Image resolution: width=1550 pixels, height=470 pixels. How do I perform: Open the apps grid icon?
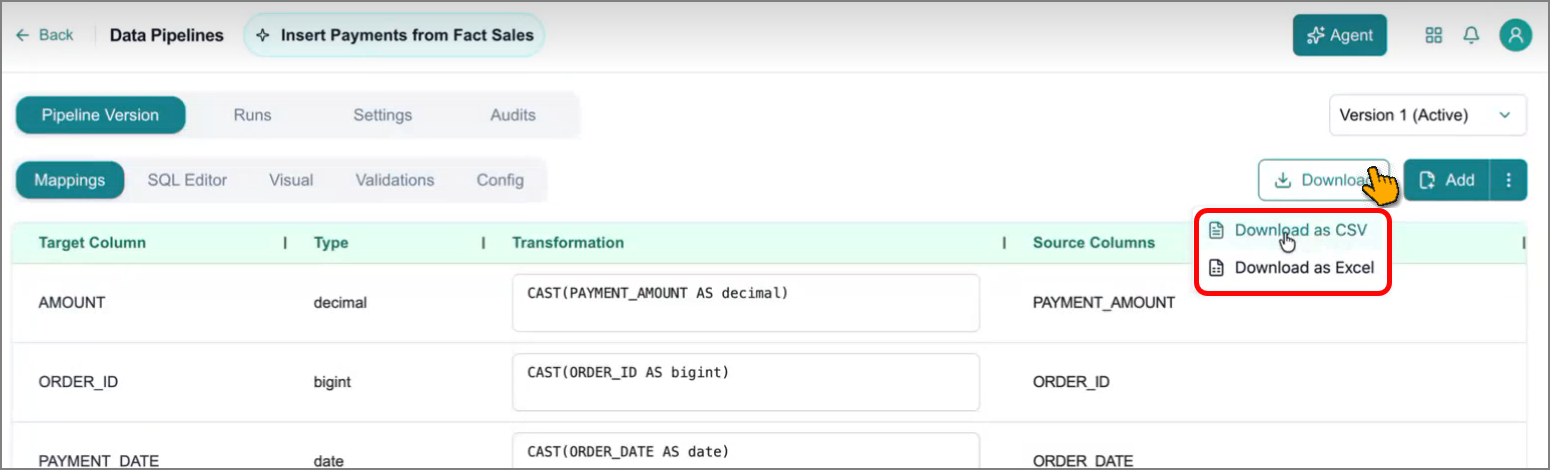pos(1433,35)
